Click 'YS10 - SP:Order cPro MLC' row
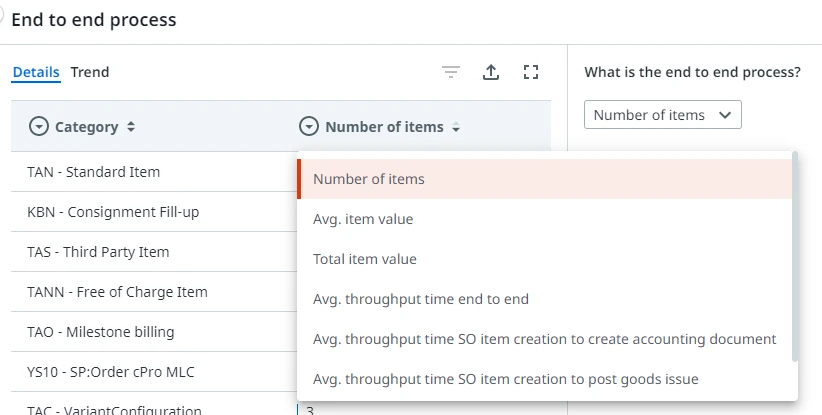822x415 pixels. (154, 372)
